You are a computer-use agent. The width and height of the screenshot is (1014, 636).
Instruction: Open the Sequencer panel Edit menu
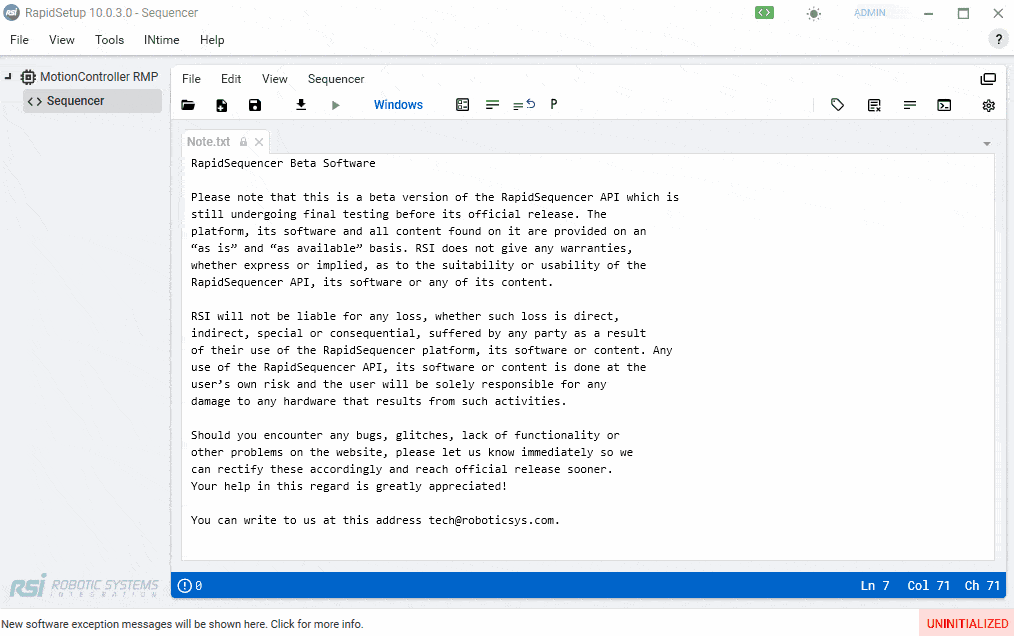(231, 78)
